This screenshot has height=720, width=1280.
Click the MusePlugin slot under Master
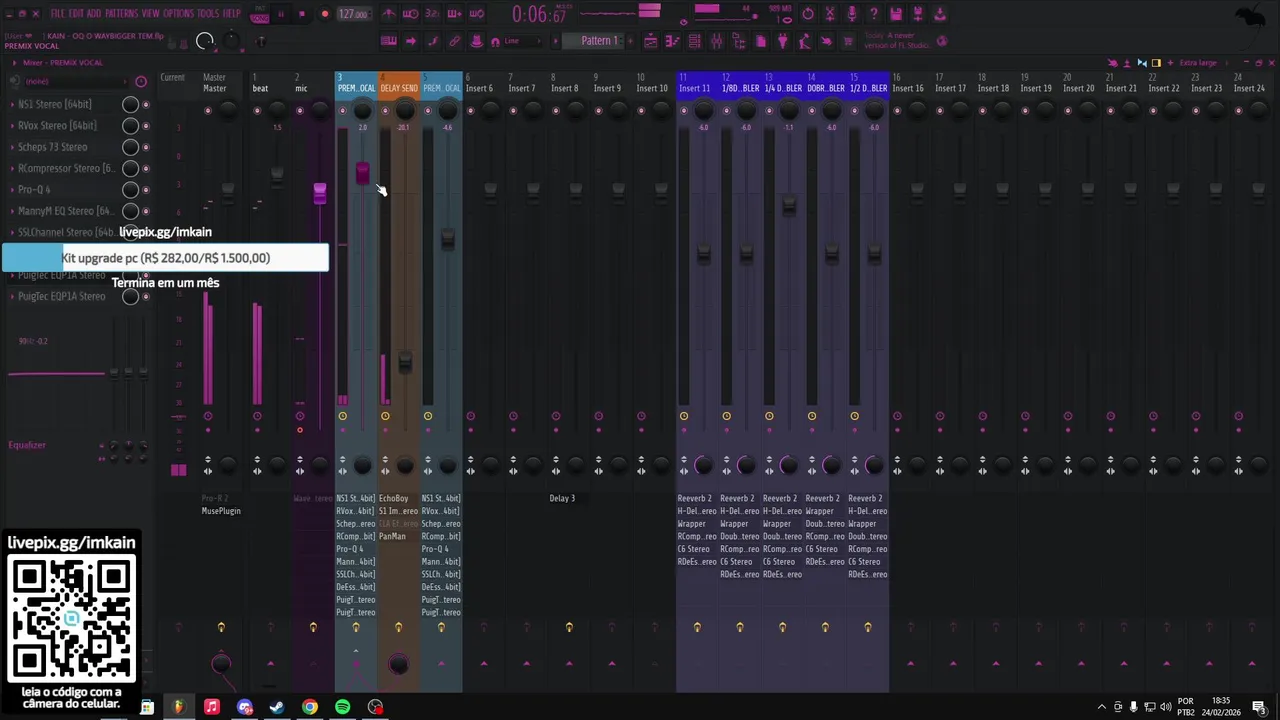pyautogui.click(x=221, y=511)
